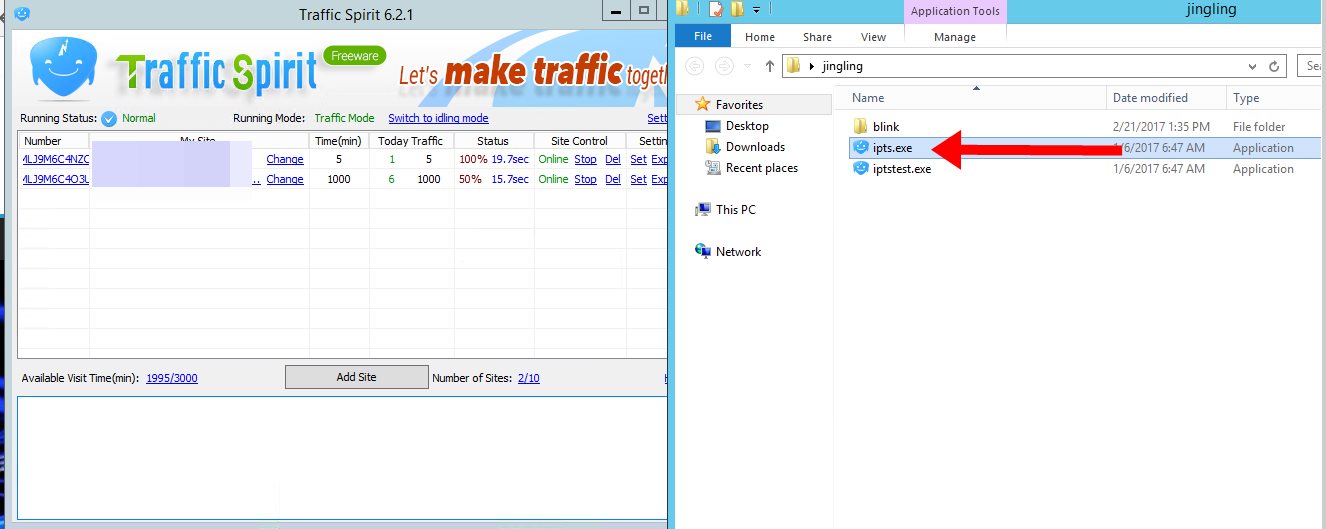The height and width of the screenshot is (529, 1326).
Task: Click the Traffic Mode running mode text
Action: [x=344, y=118]
